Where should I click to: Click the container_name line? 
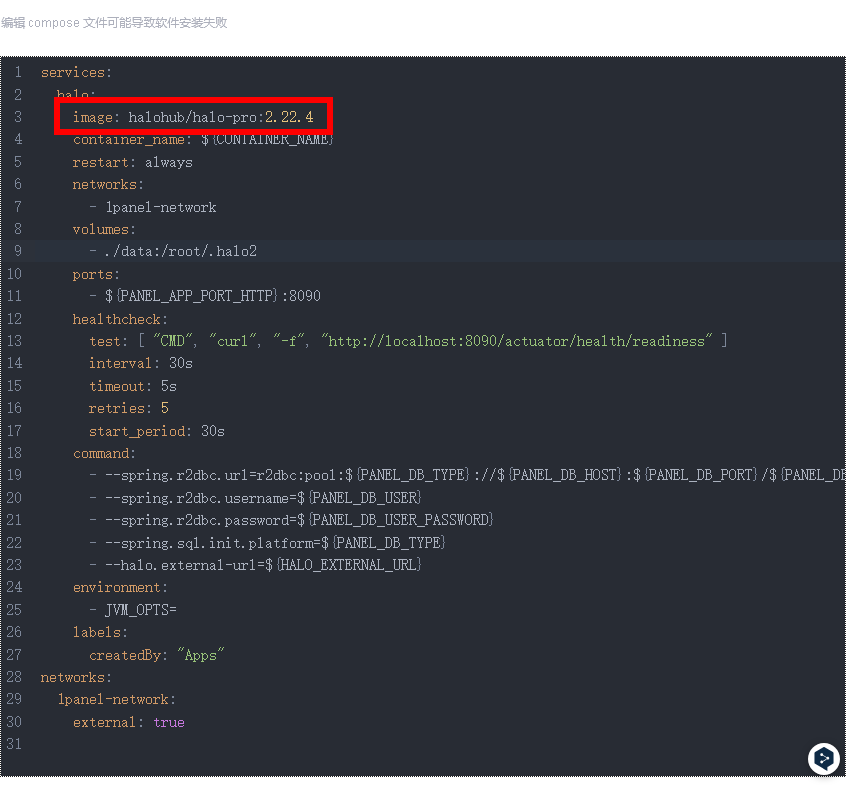(x=202, y=140)
